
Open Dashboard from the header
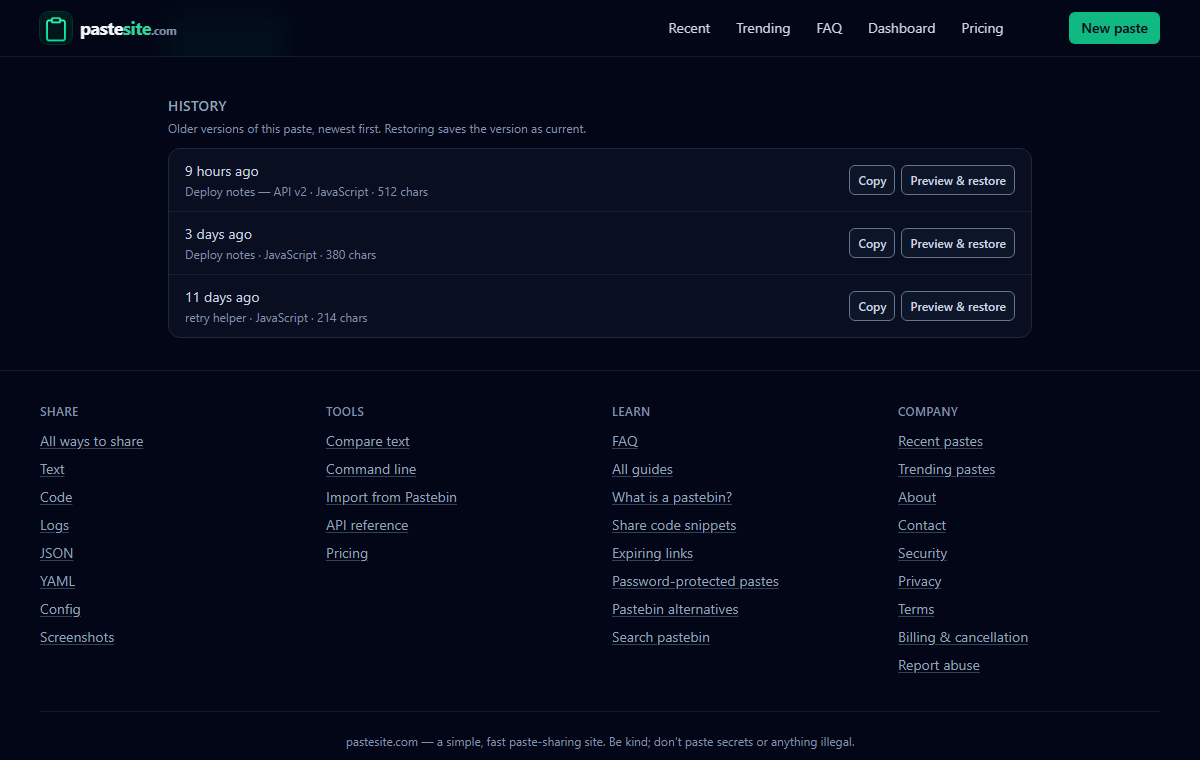pyautogui.click(x=902, y=28)
